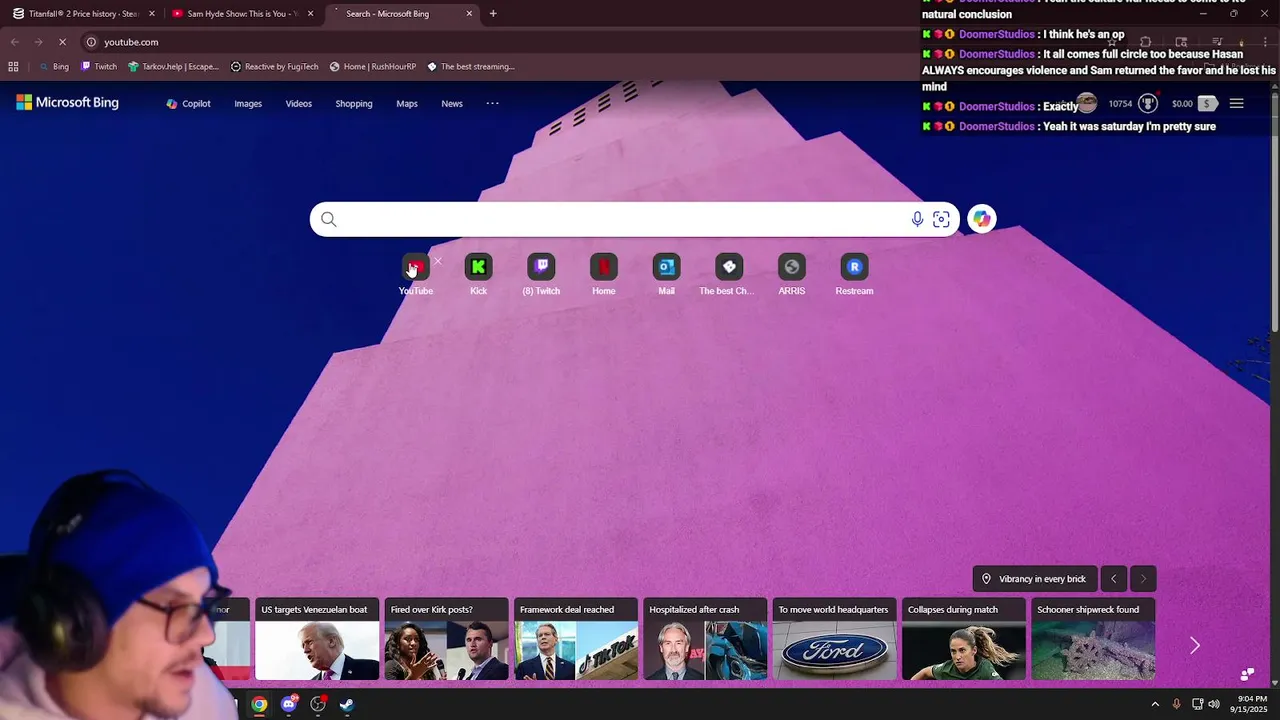The width and height of the screenshot is (1280, 720).
Task: Open 'To move world headquarters' news card
Action: (834, 639)
